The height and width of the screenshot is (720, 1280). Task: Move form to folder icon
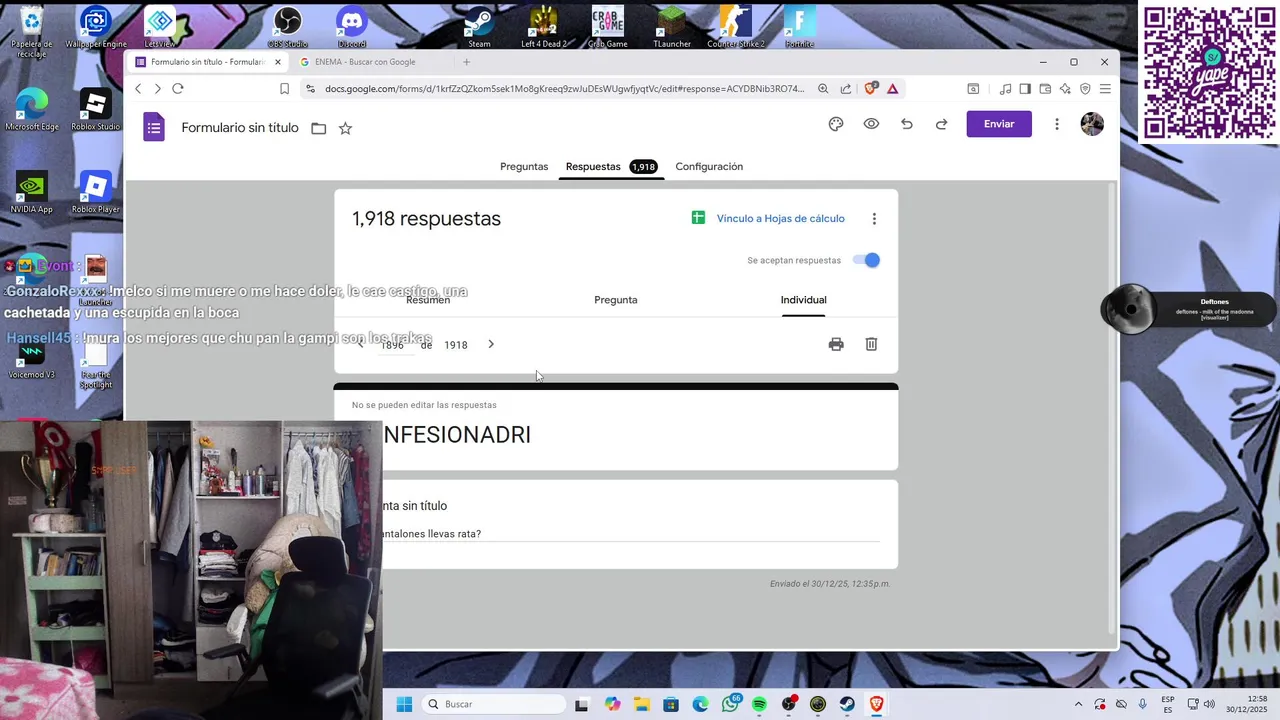[x=318, y=128]
